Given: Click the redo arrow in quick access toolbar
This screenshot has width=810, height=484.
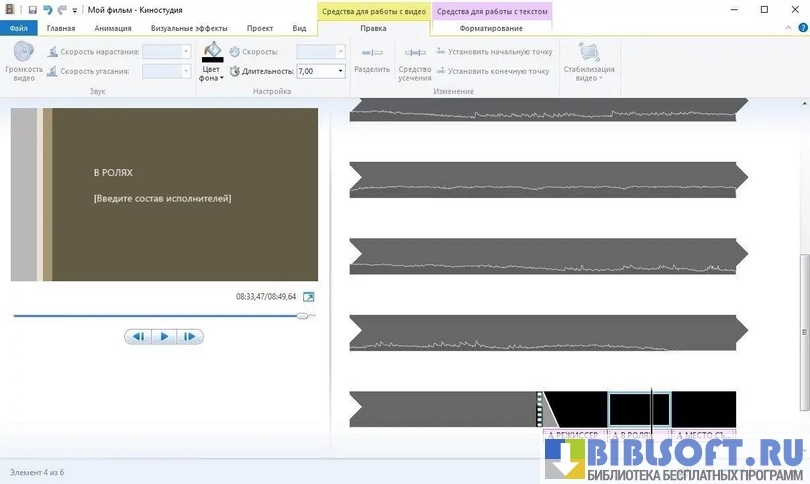Looking at the screenshot, I should [61, 9].
